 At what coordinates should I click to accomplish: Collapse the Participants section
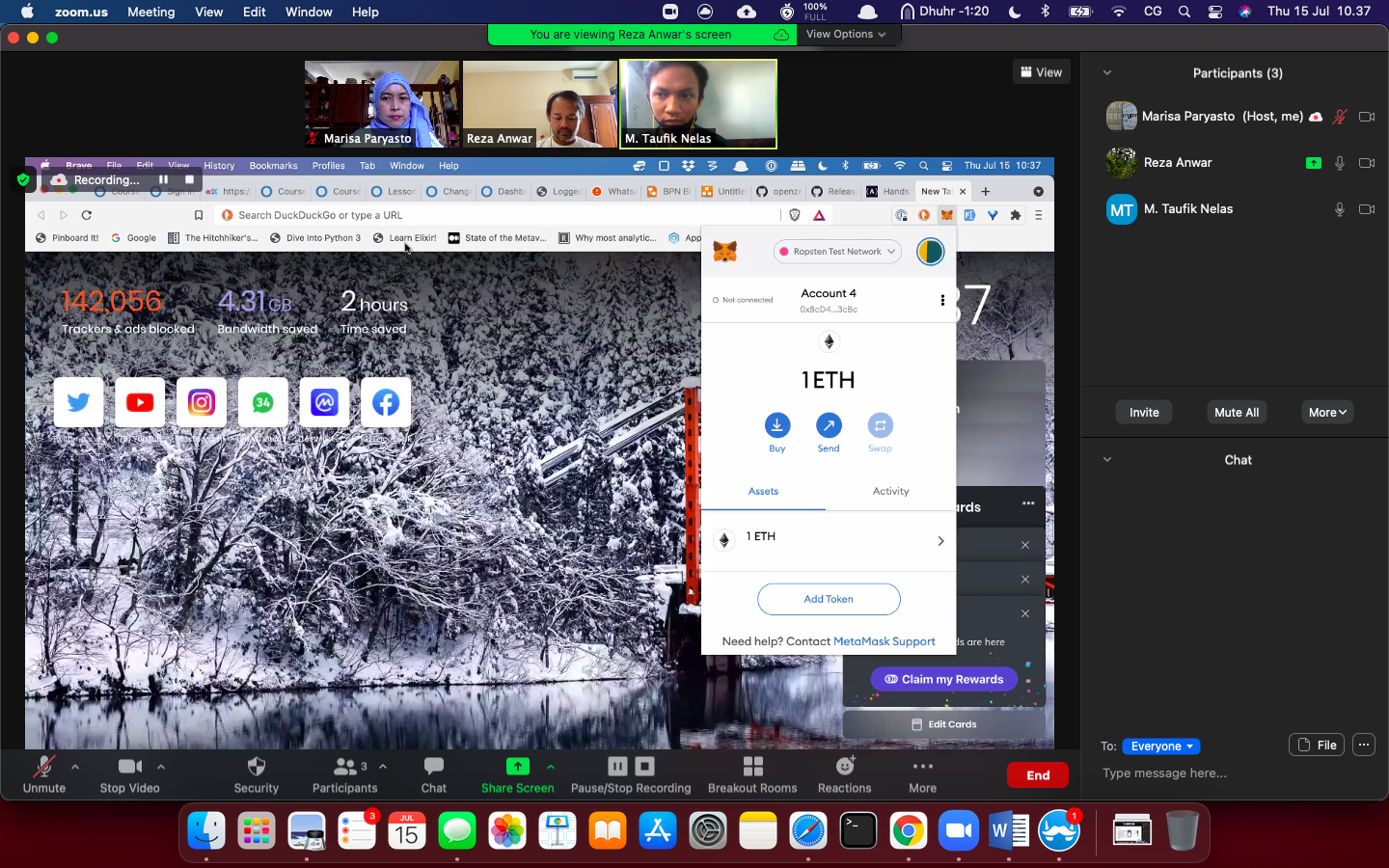1107,73
